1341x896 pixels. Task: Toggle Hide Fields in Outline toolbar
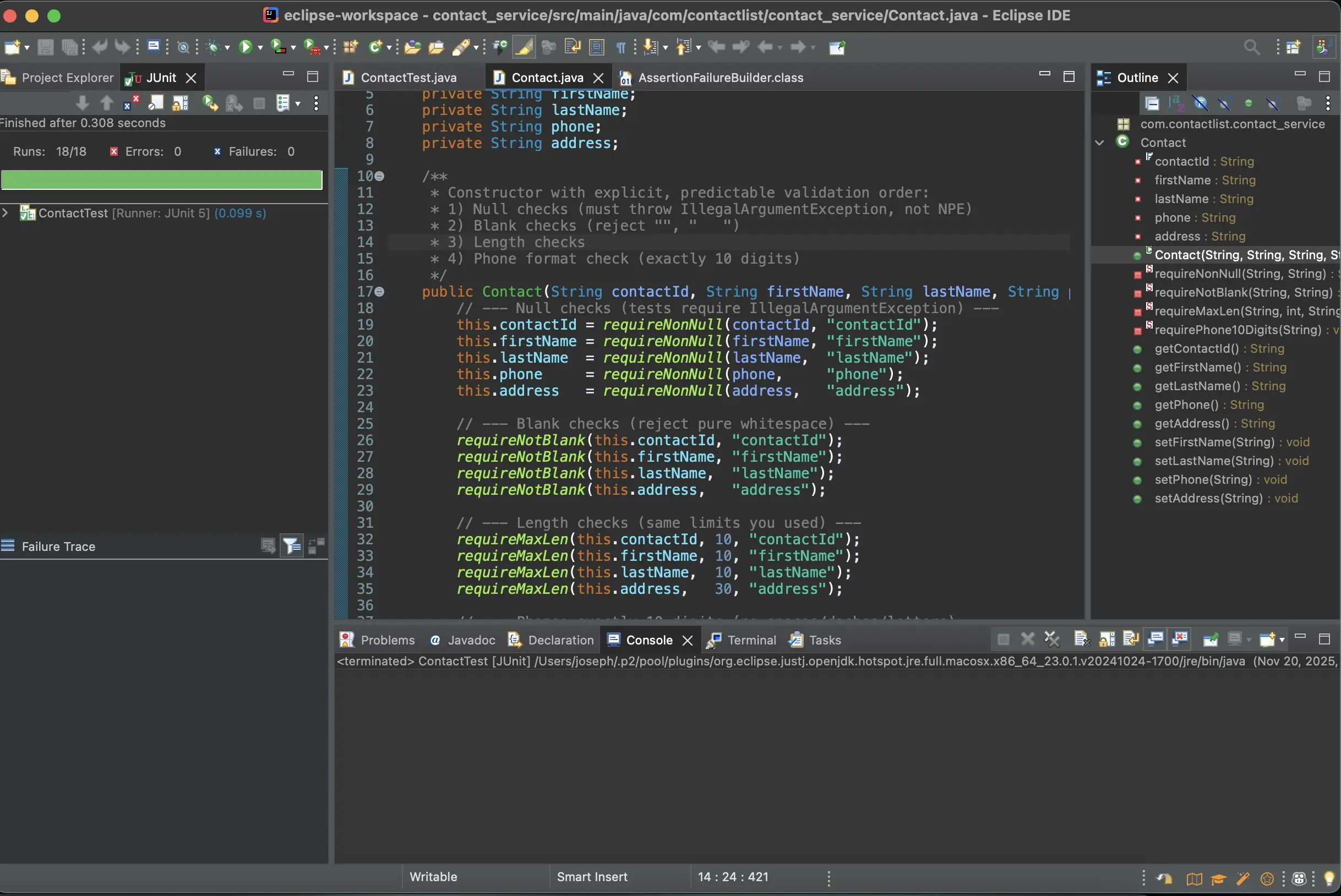(x=1200, y=103)
